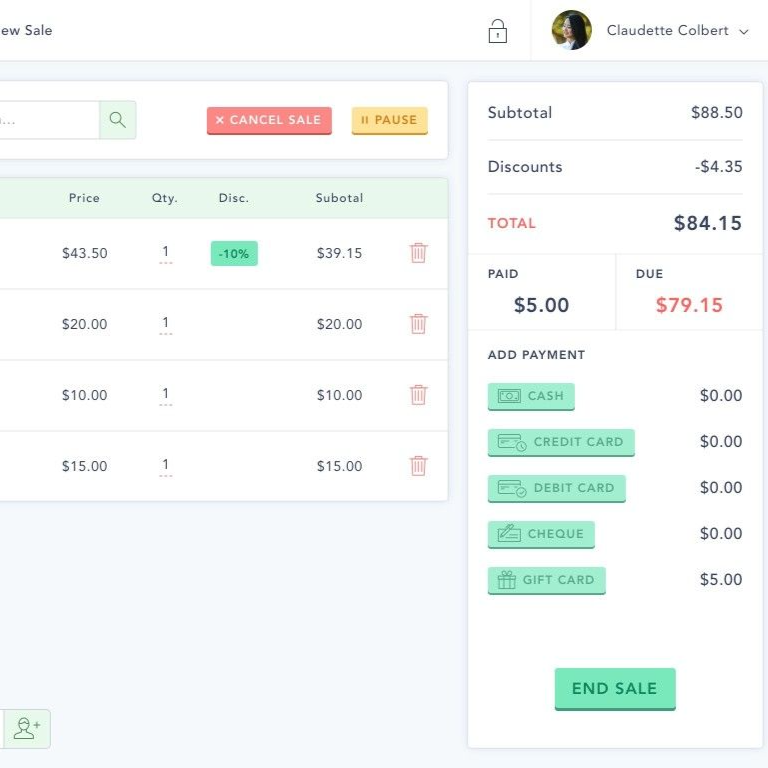Click the $0.00 debit card amount
The image size is (768, 768).
[721, 487]
